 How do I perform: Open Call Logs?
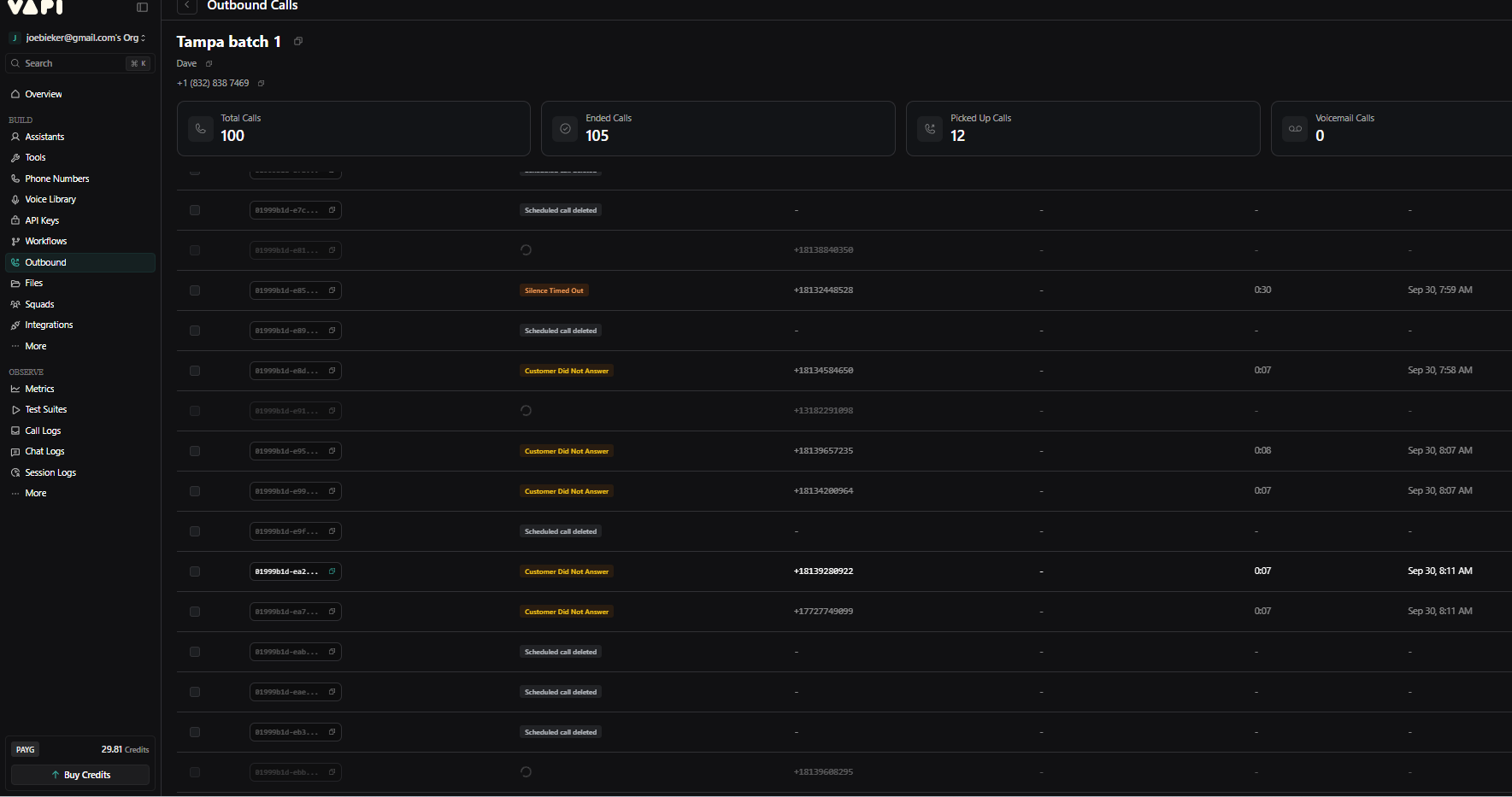[80, 431]
